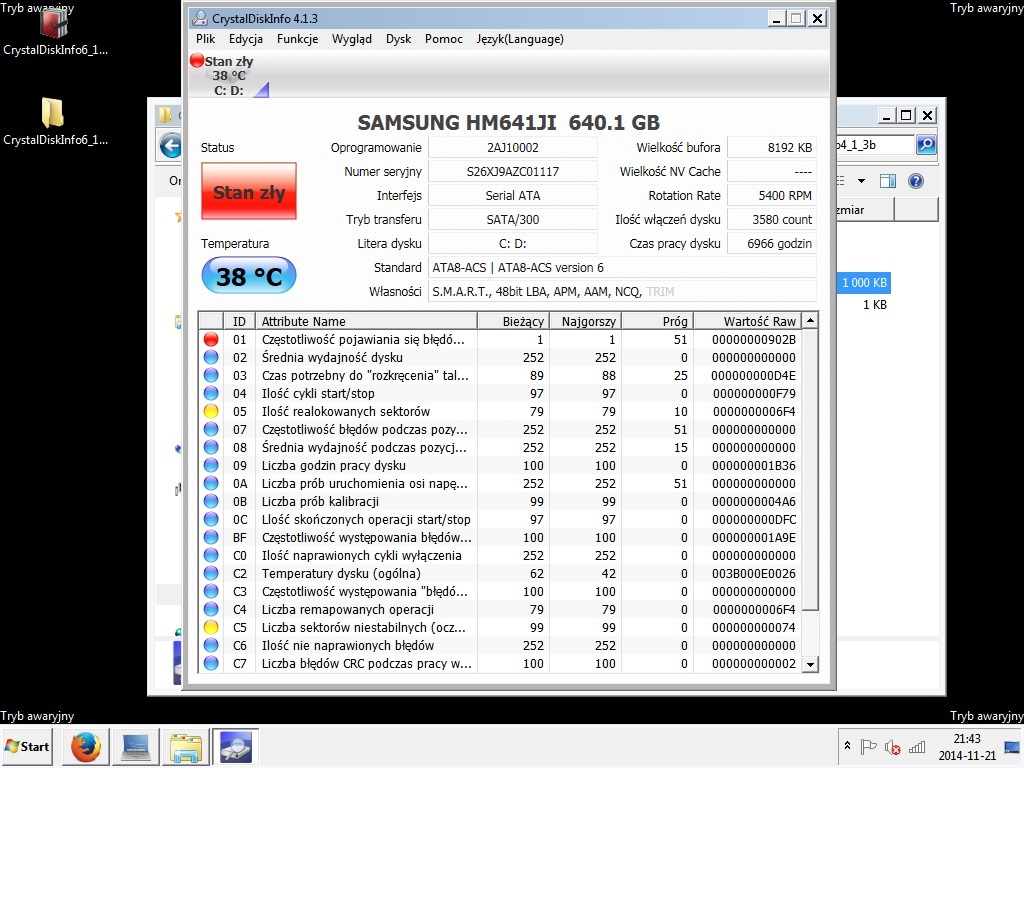The width and height of the screenshot is (1024, 900).
Task: Click the search magnifier in the Explorer window
Action: (926, 144)
